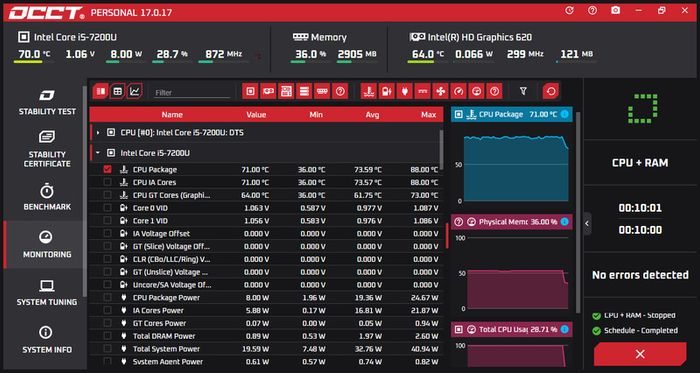The image size is (700, 373).
Task: Show only usage dial sensors
Action: (476, 91)
